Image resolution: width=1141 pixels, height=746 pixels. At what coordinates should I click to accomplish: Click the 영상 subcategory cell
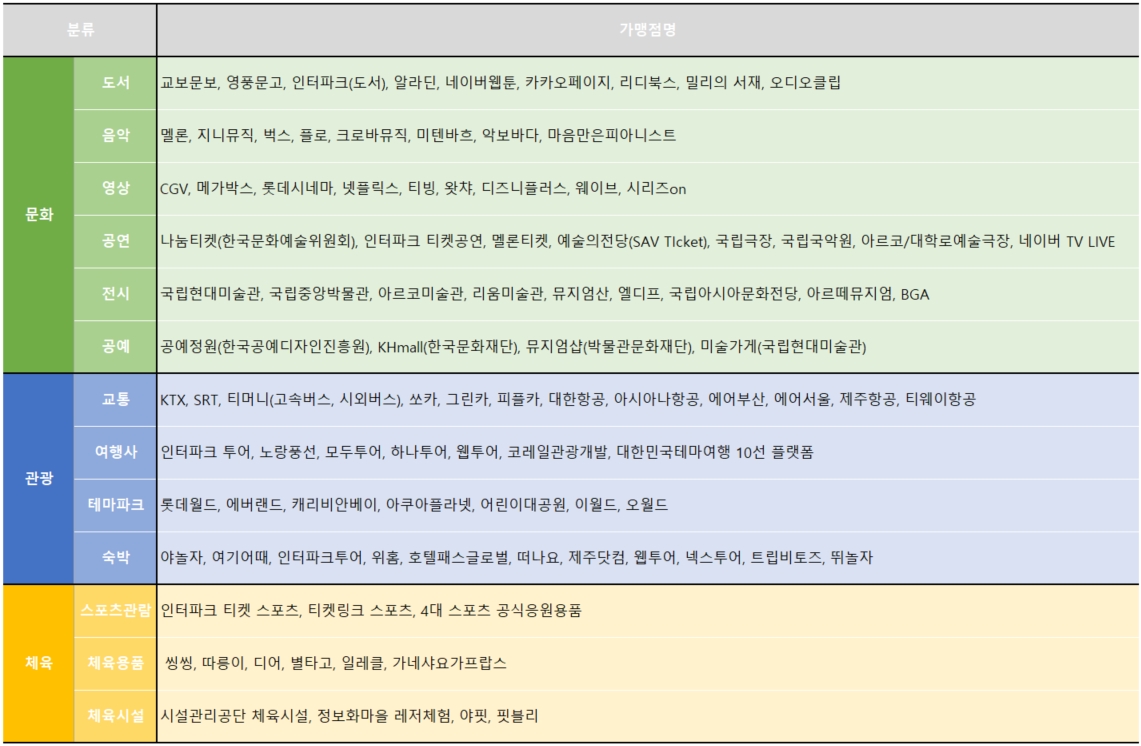[x=115, y=189]
